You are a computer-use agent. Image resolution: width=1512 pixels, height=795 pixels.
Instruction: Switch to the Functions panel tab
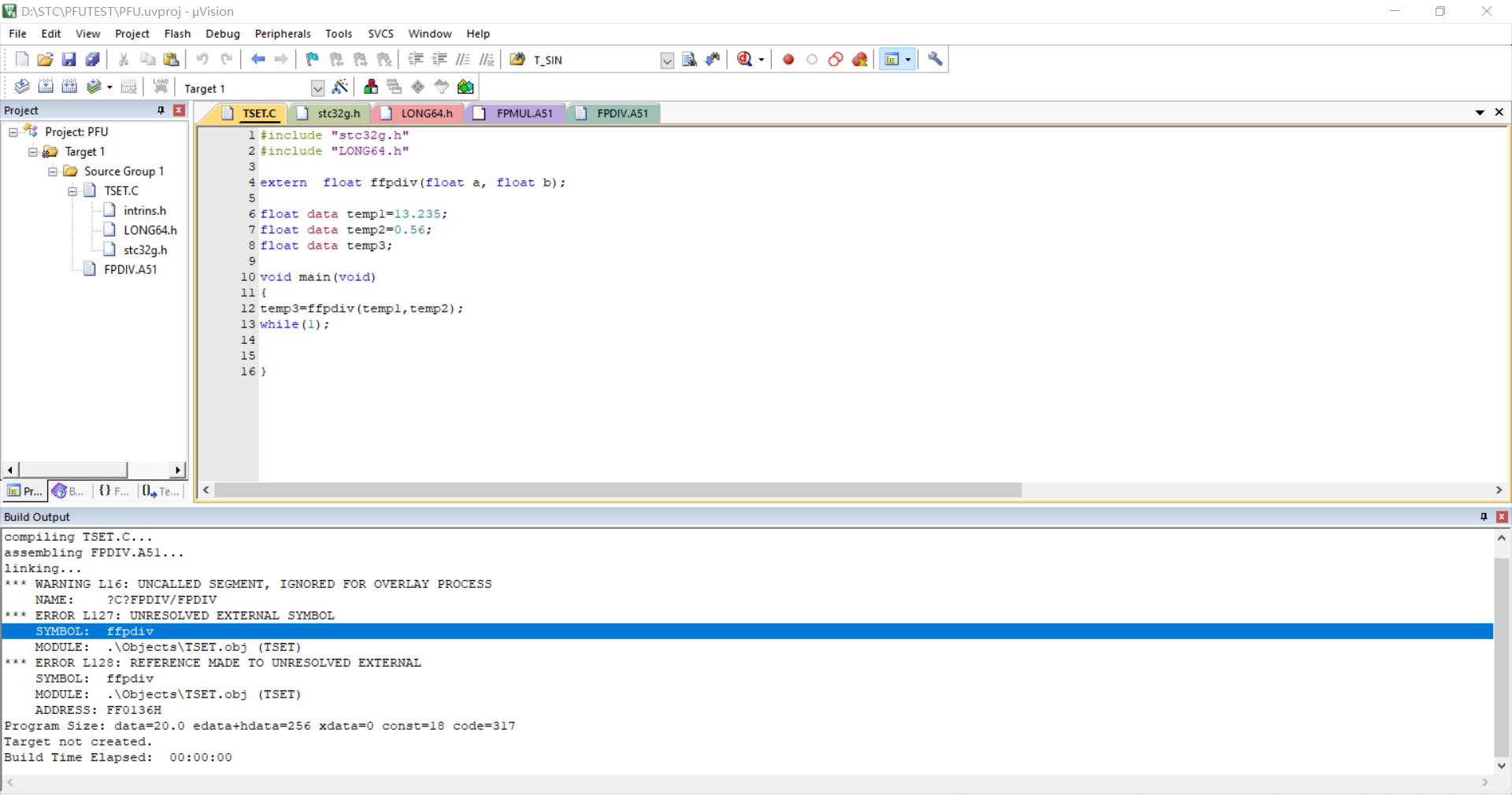tap(114, 491)
